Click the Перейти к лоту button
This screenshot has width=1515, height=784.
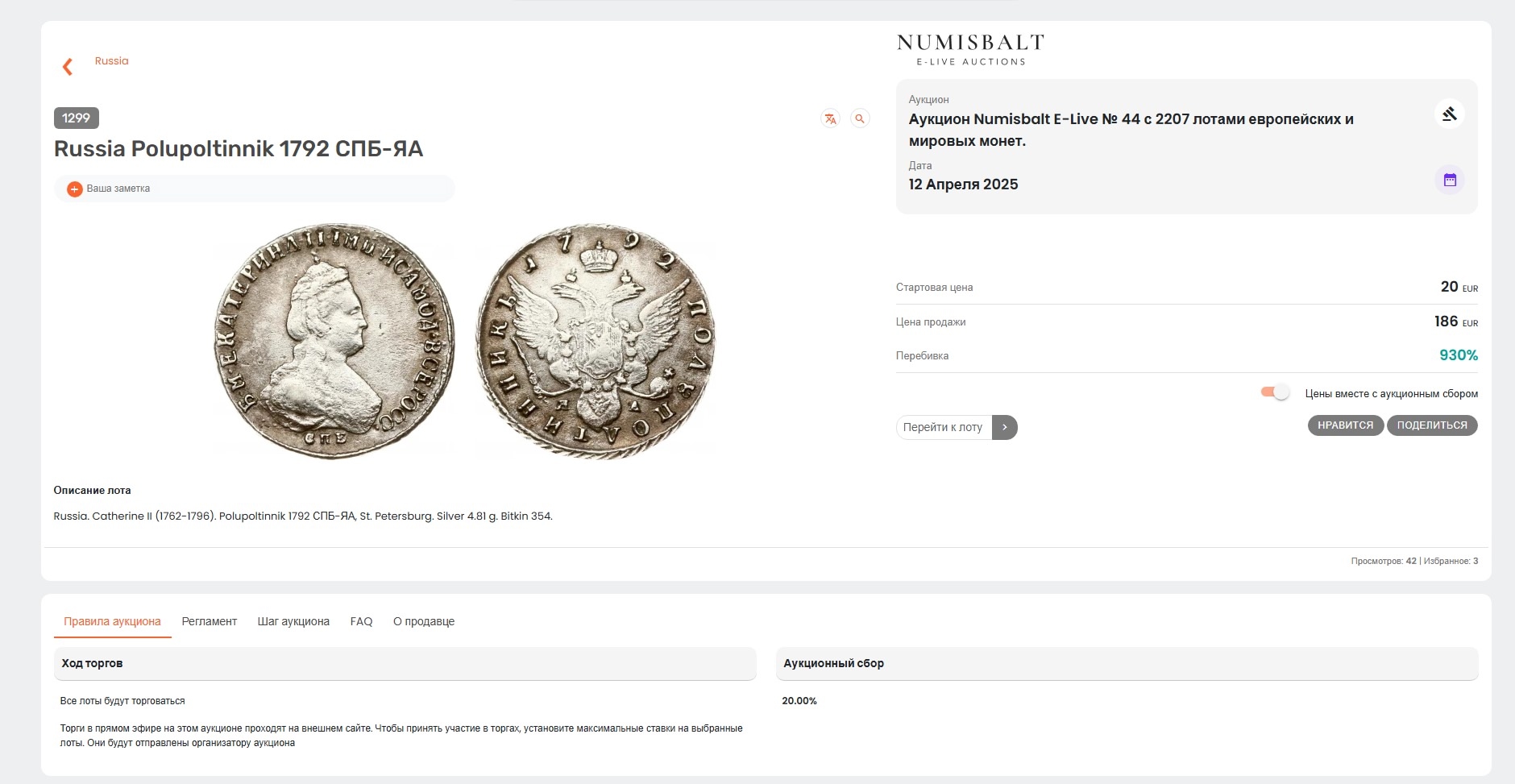tap(943, 427)
